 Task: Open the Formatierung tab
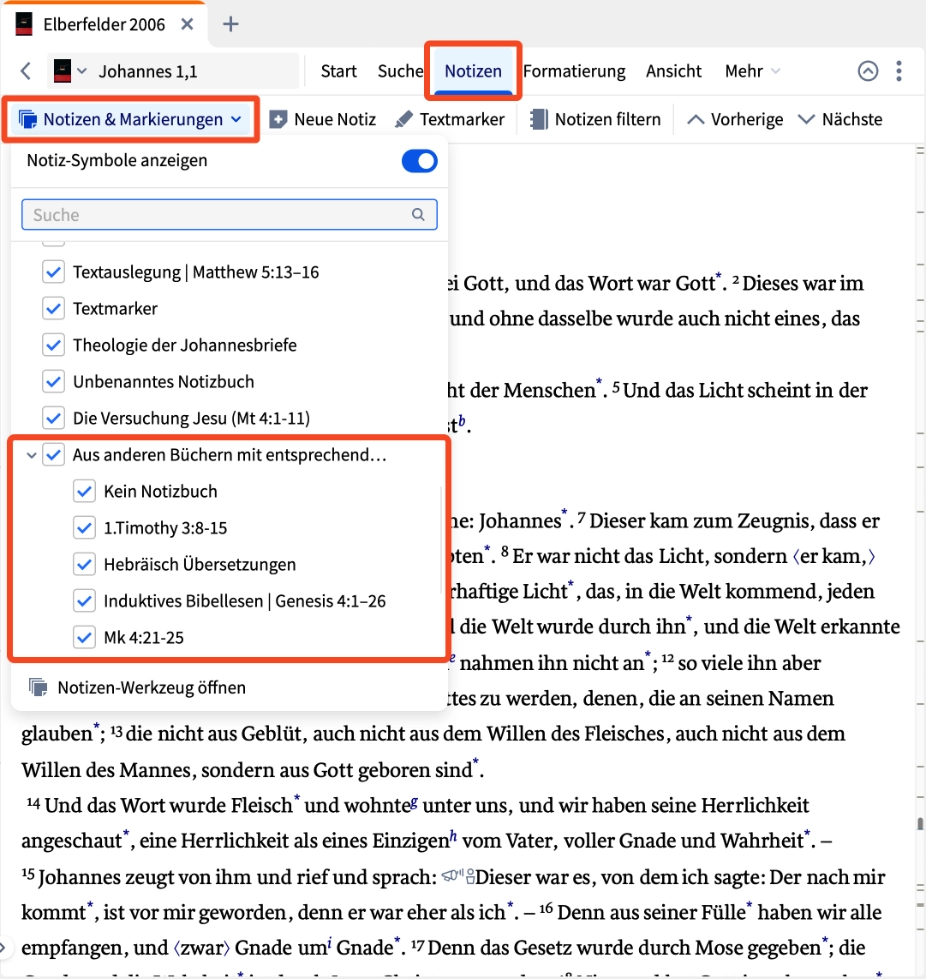point(574,71)
